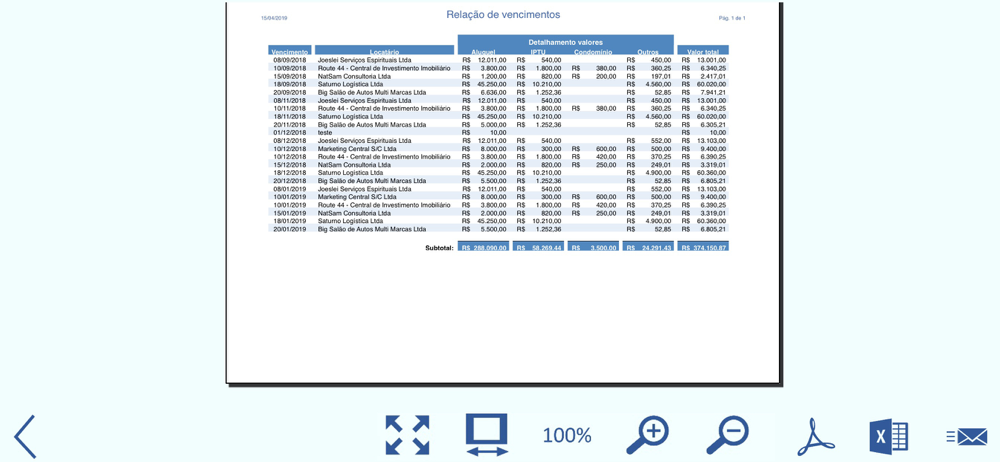
Task: Click the rent amount 5.000,00
Action: (493, 124)
